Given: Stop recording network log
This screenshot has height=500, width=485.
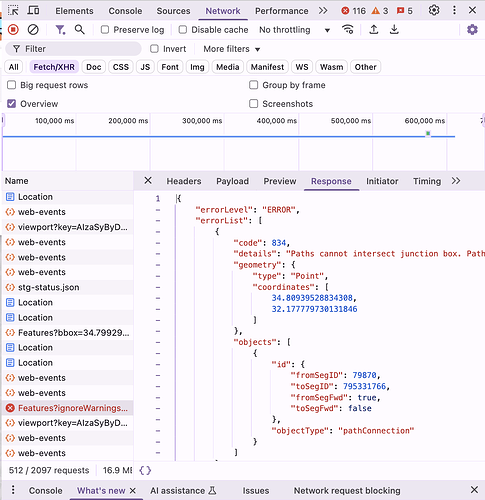Looking at the screenshot, I should coord(13,30).
